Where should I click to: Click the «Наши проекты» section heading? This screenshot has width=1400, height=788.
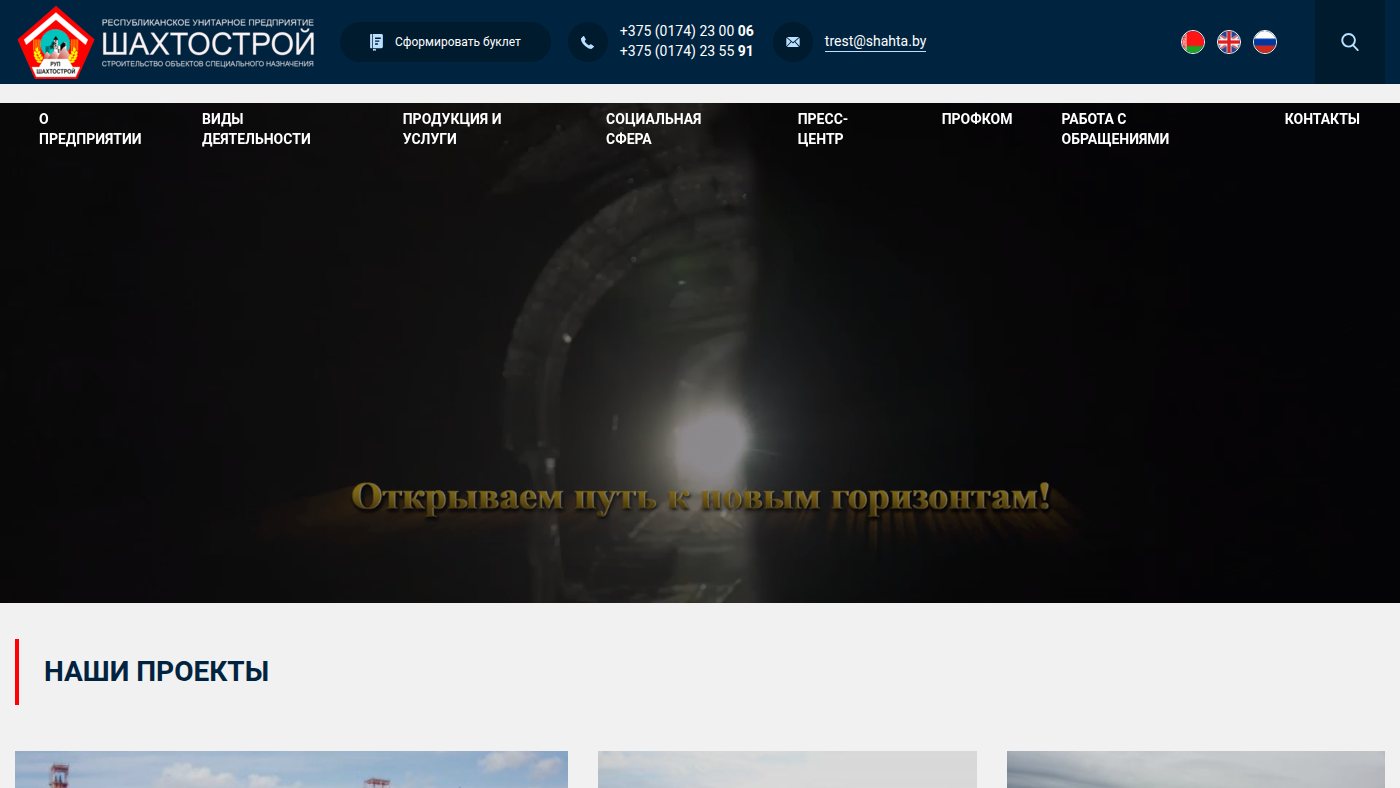coord(156,671)
